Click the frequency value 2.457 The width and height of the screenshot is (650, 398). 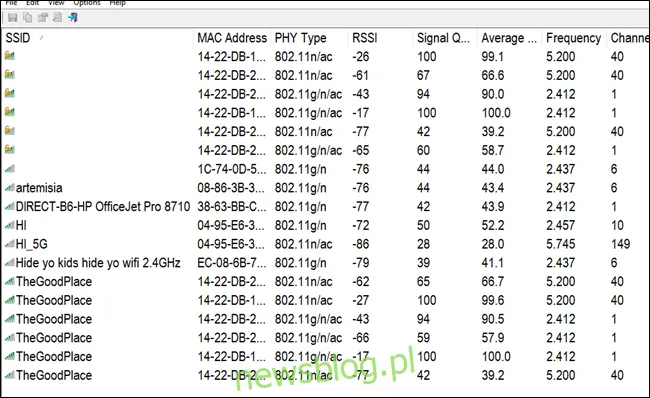click(560, 225)
